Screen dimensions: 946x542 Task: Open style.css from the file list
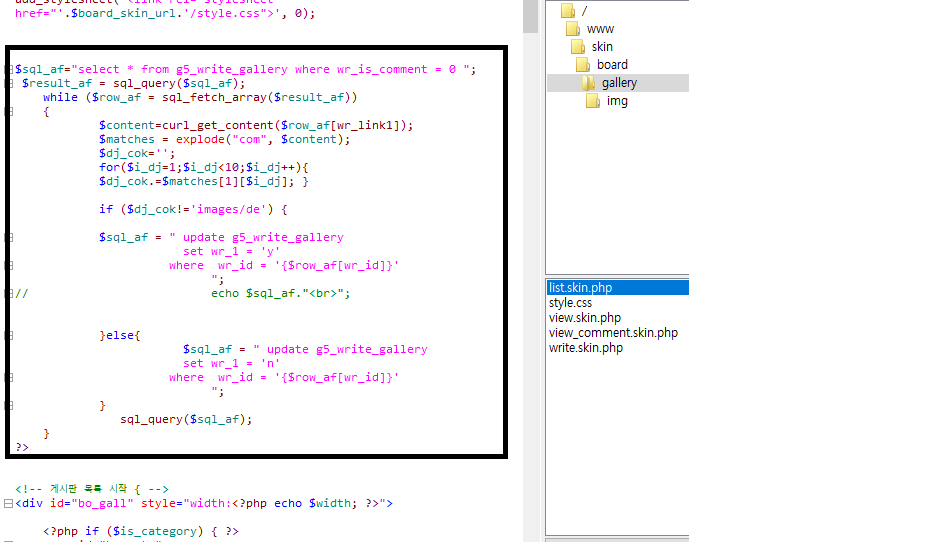[570, 303]
